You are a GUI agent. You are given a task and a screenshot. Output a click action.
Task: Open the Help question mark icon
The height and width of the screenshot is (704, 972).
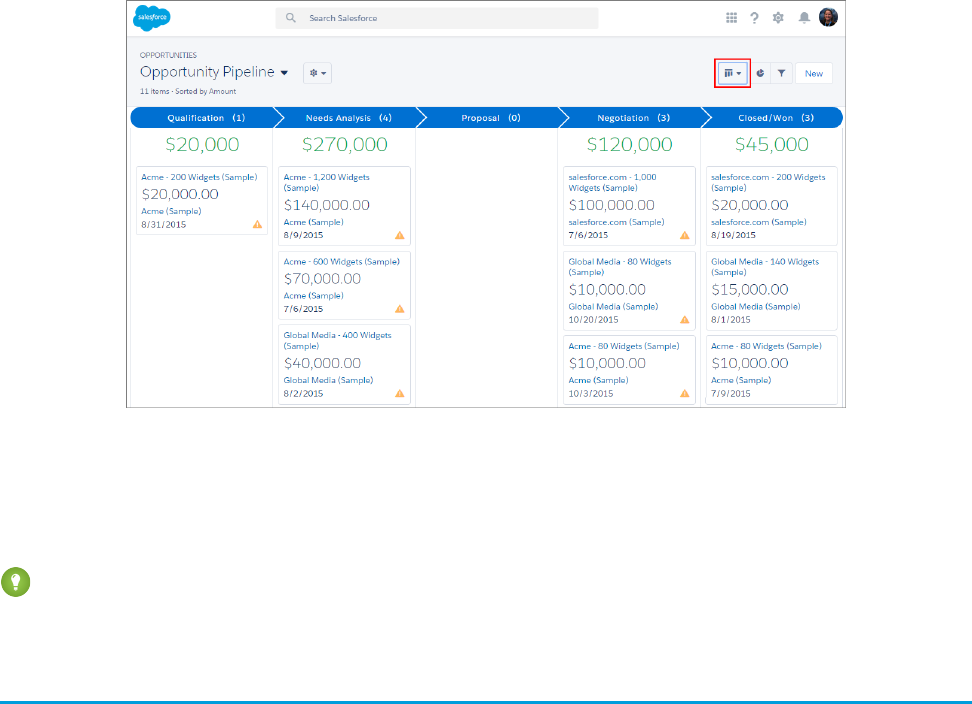(754, 18)
